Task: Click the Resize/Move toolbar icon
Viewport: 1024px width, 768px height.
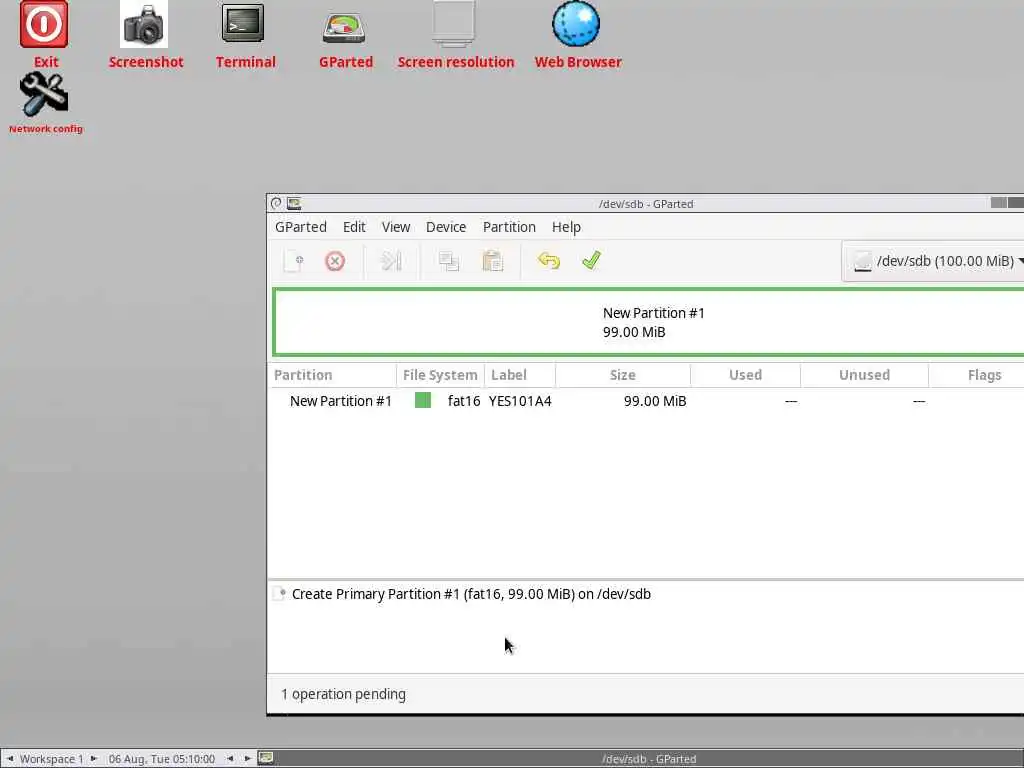Action: tap(391, 261)
